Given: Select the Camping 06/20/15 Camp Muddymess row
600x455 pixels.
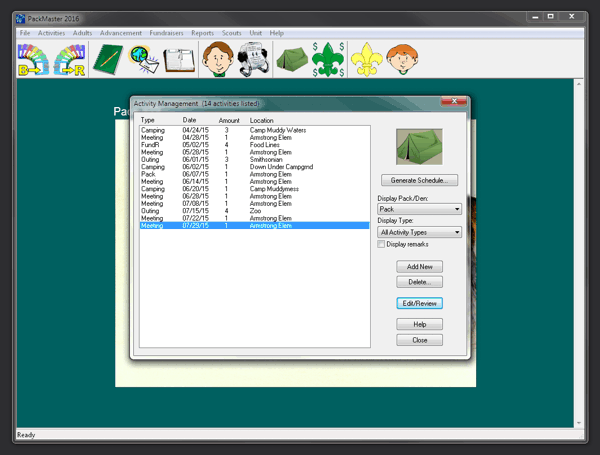Looking at the screenshot, I should pyautogui.click(x=254, y=189).
